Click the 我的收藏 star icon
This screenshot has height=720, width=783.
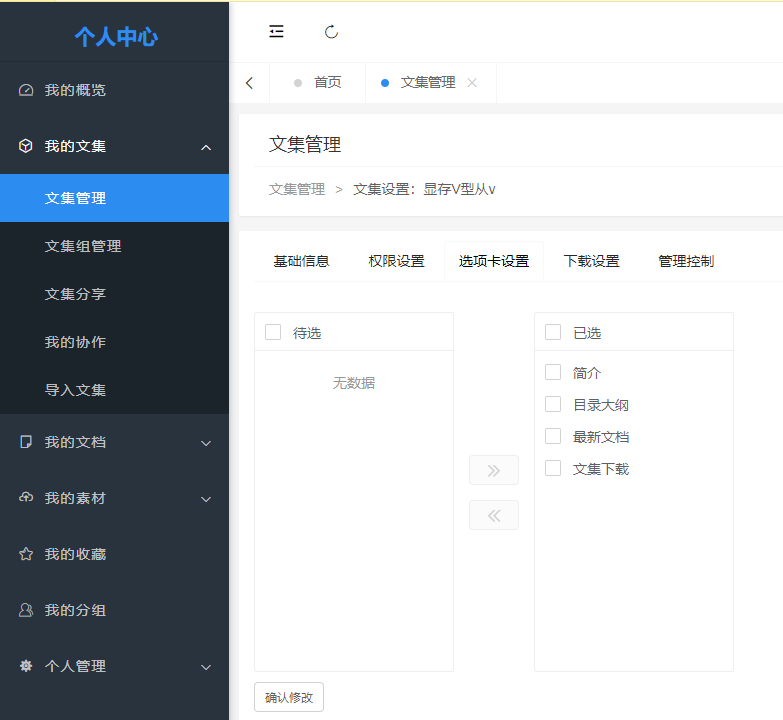pos(26,554)
